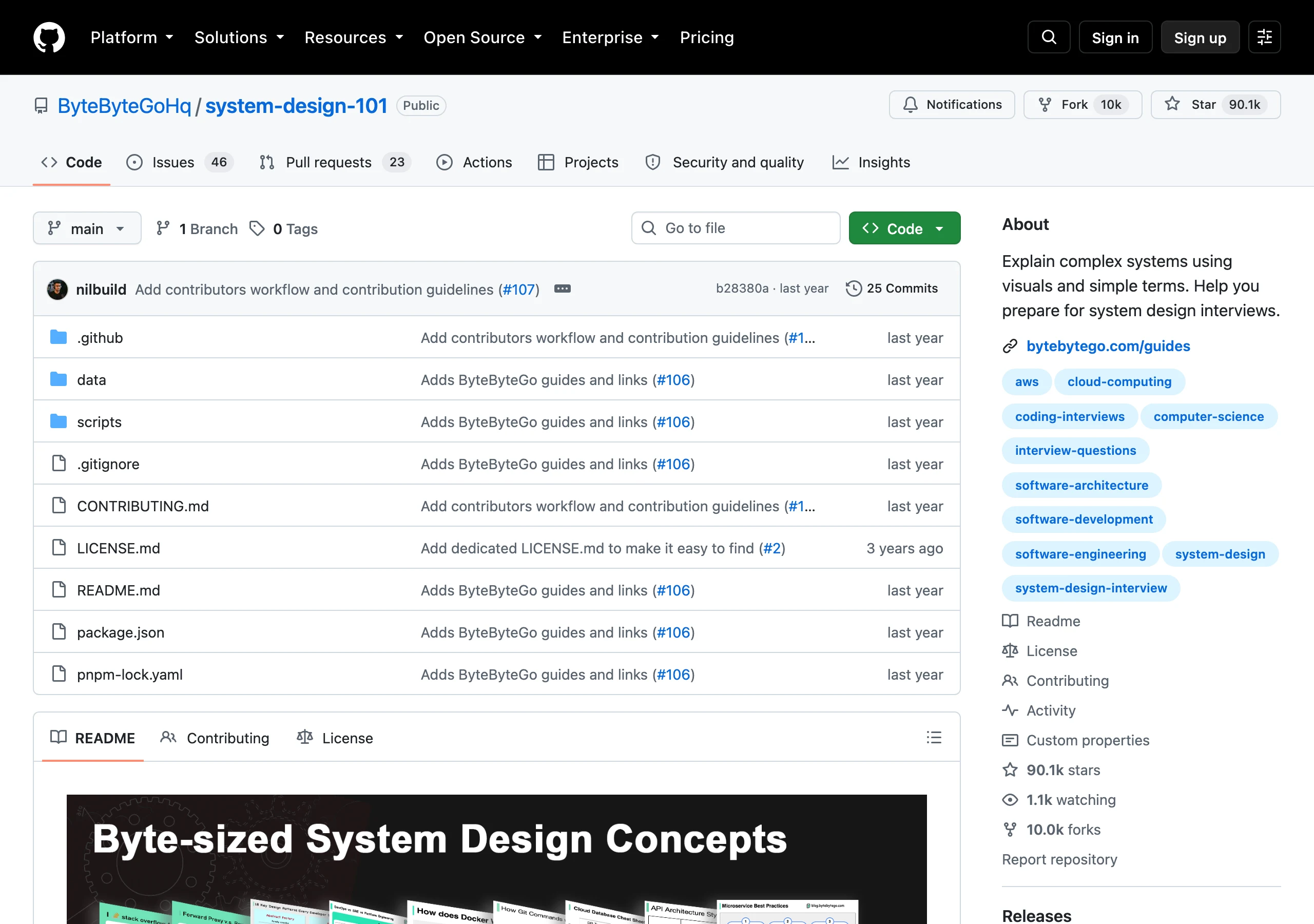Switch to the Actions tab
Screen dimensions: 1314x924
(x=474, y=163)
